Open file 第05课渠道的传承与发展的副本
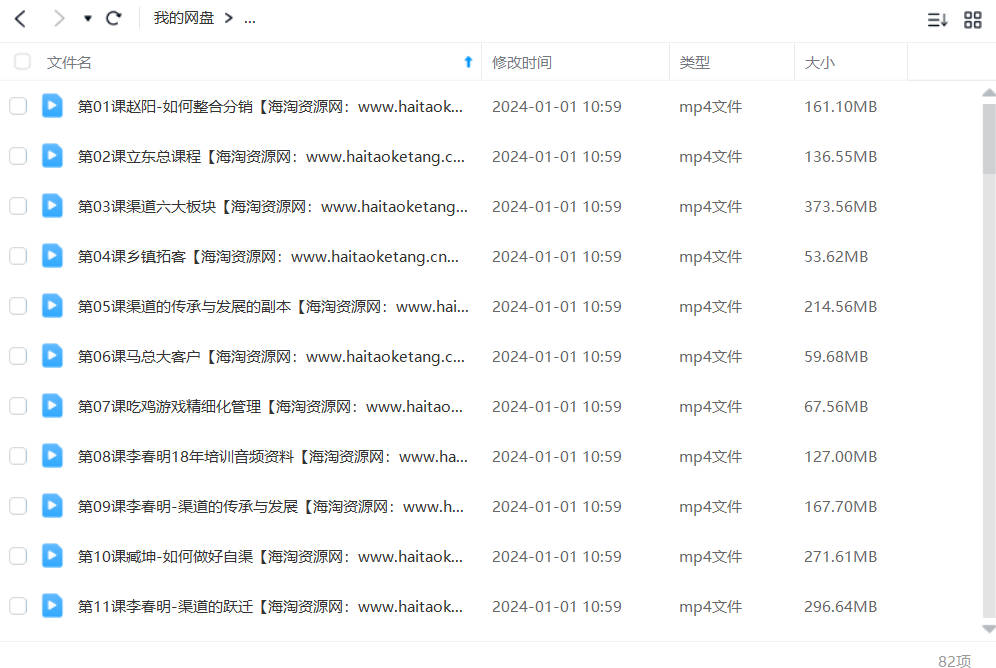 273,307
